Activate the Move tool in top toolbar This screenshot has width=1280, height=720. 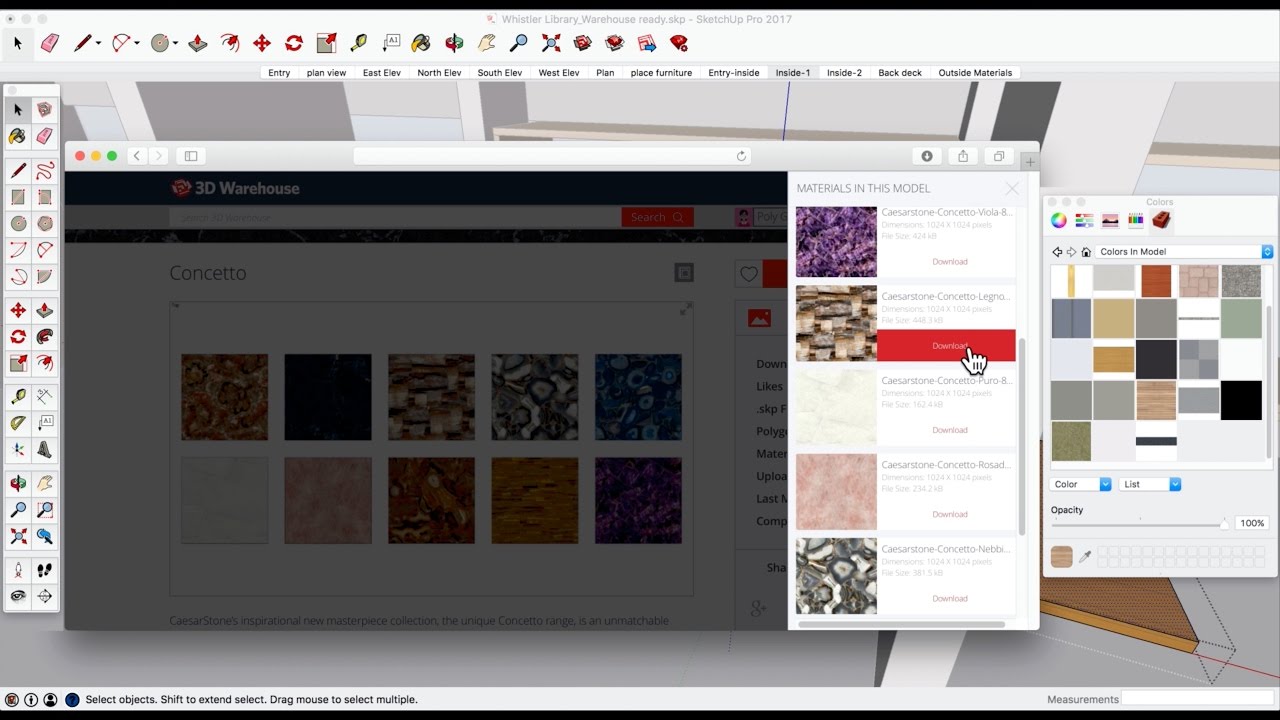(x=262, y=43)
